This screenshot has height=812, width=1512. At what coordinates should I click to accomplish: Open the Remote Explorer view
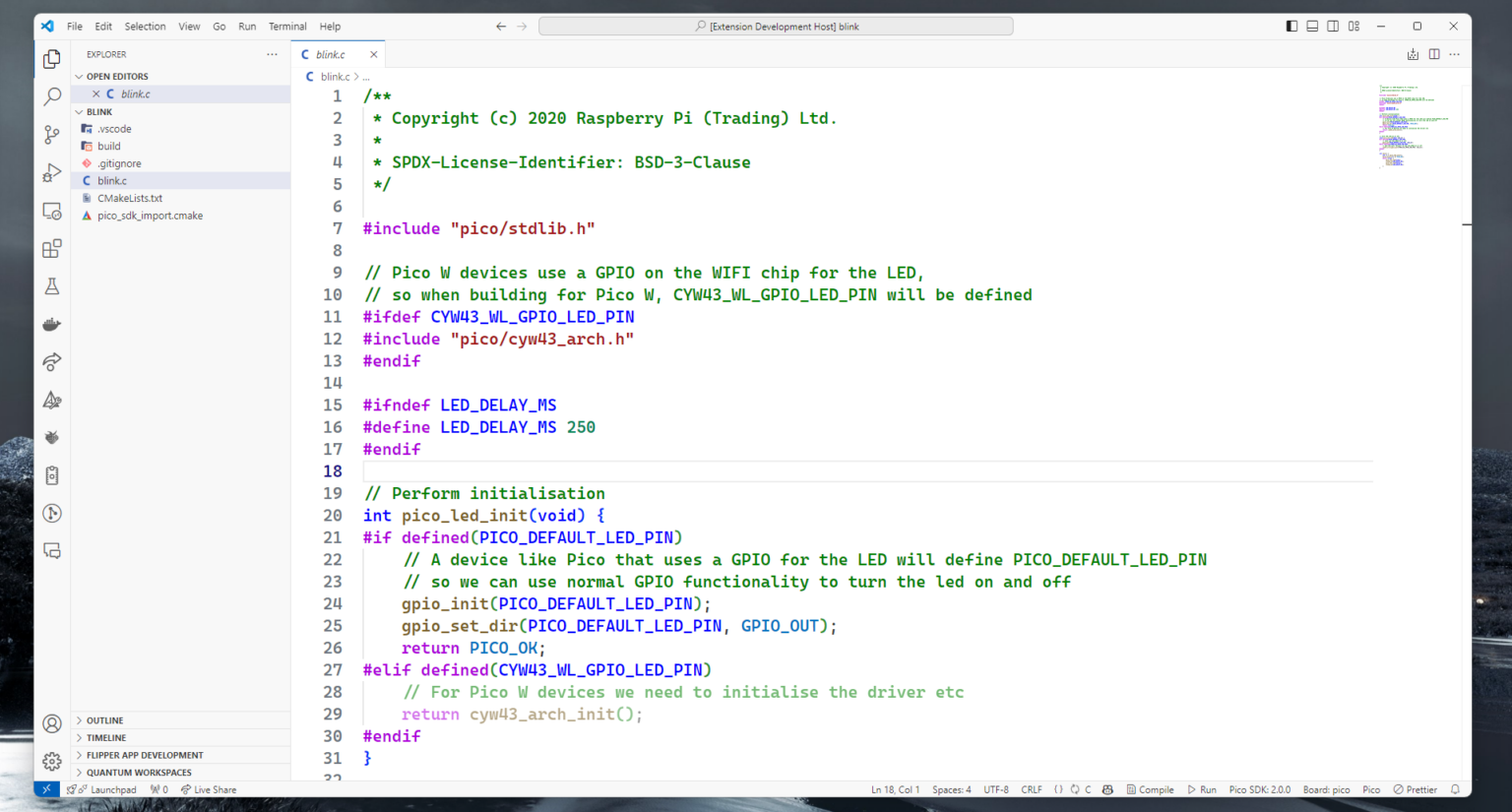click(x=49, y=210)
